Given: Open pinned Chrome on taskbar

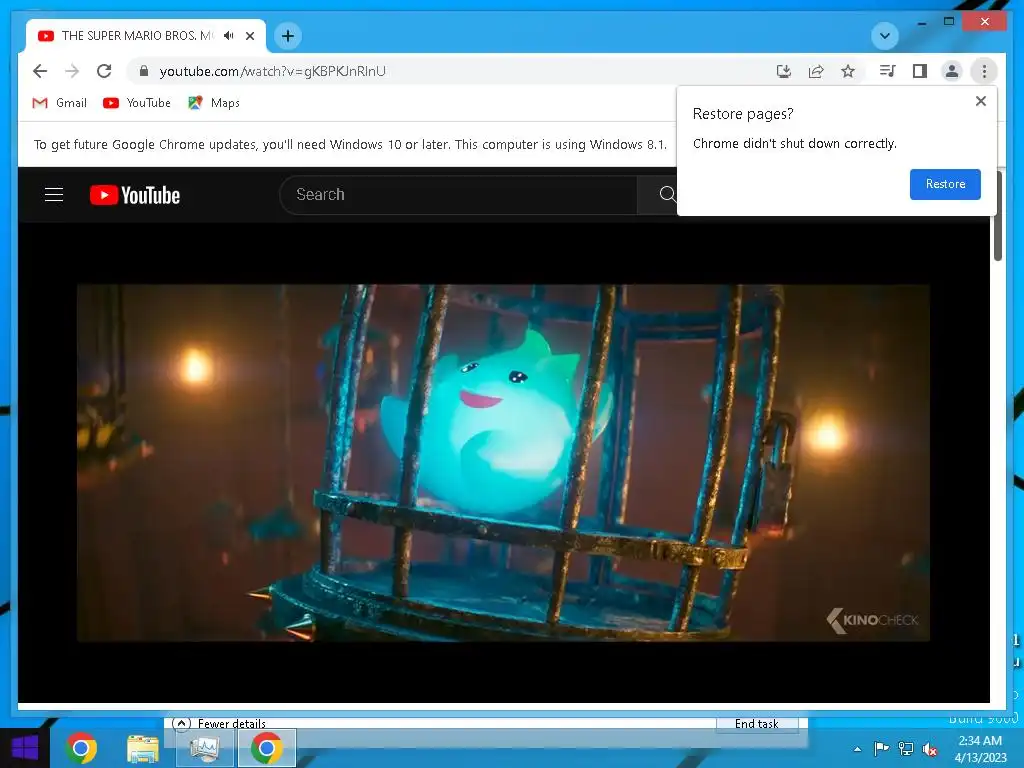Looking at the screenshot, I should coord(81,748).
